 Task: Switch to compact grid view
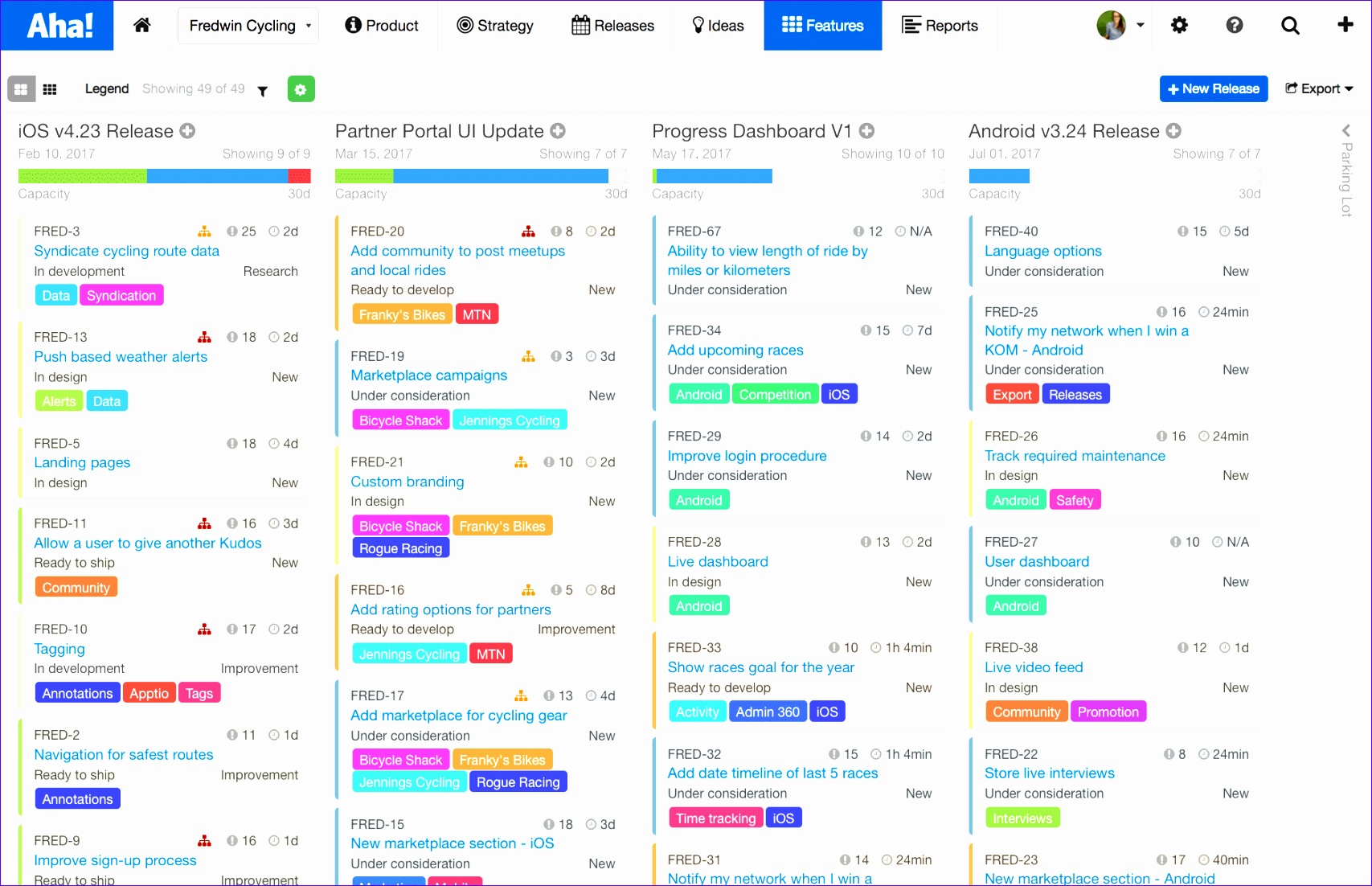coord(50,89)
